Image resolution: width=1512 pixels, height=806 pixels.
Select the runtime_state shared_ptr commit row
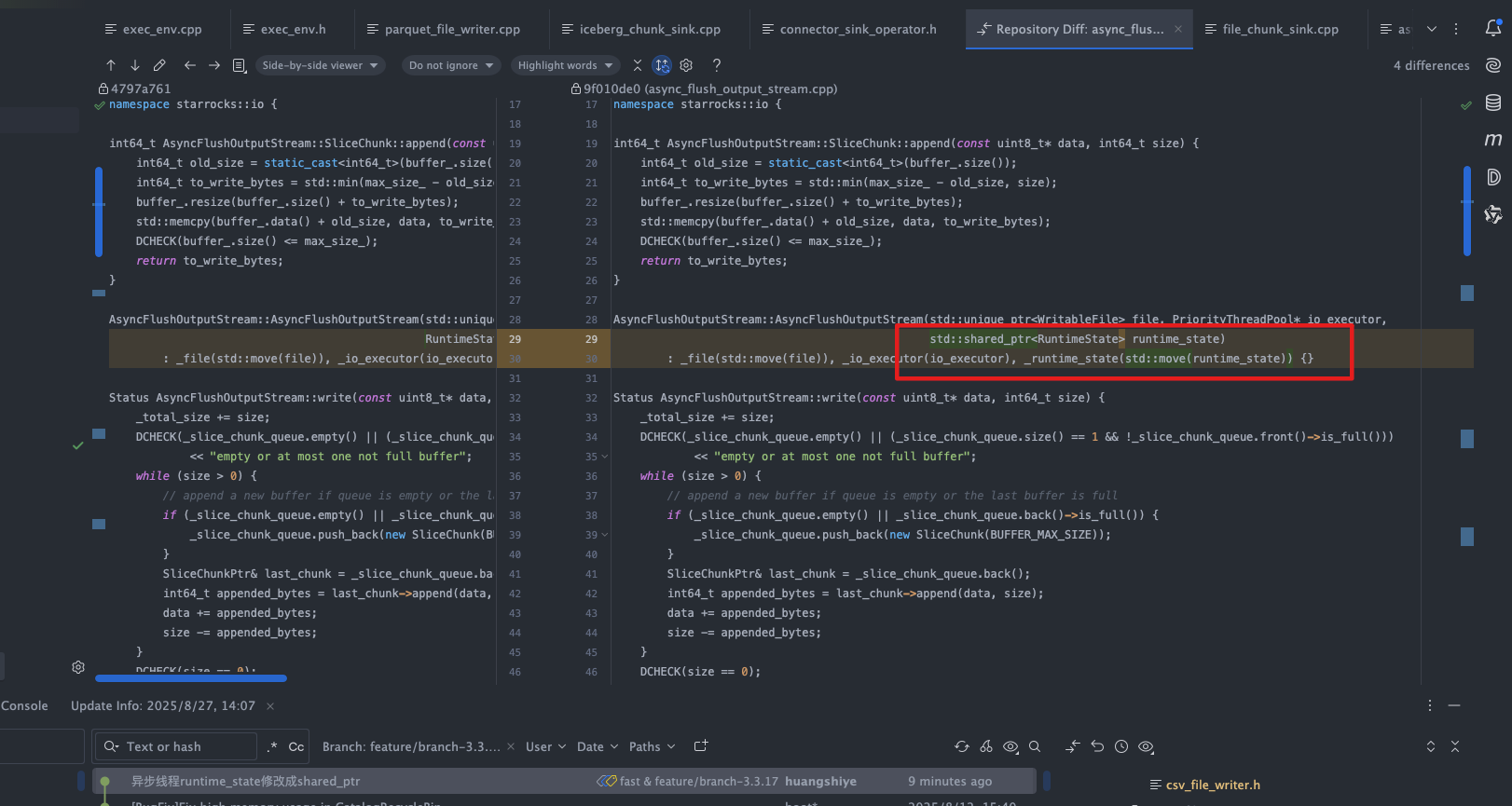tap(564, 781)
